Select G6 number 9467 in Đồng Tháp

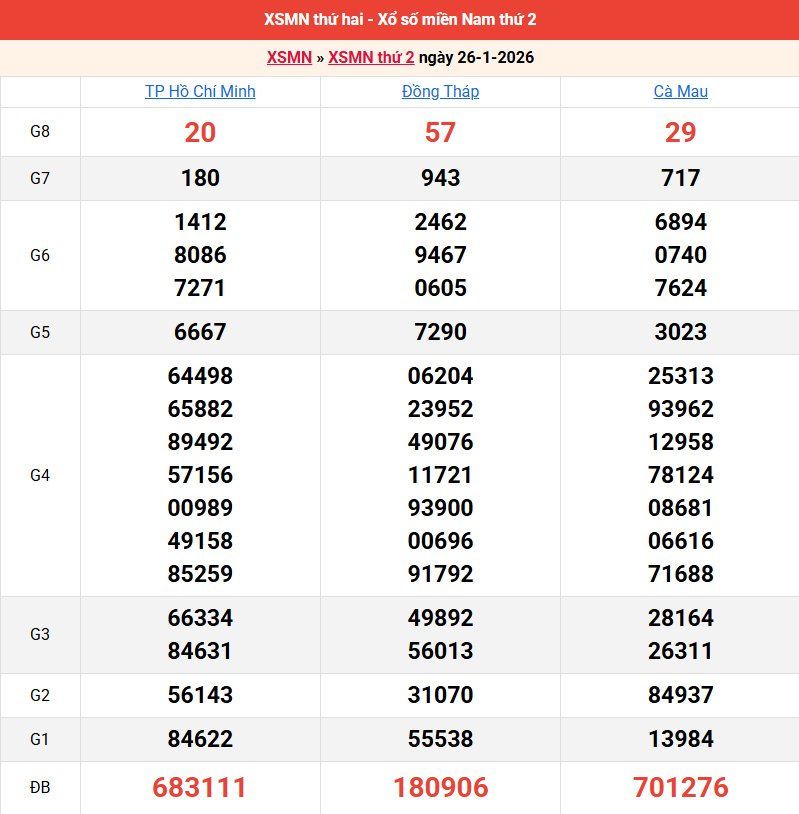click(440, 255)
